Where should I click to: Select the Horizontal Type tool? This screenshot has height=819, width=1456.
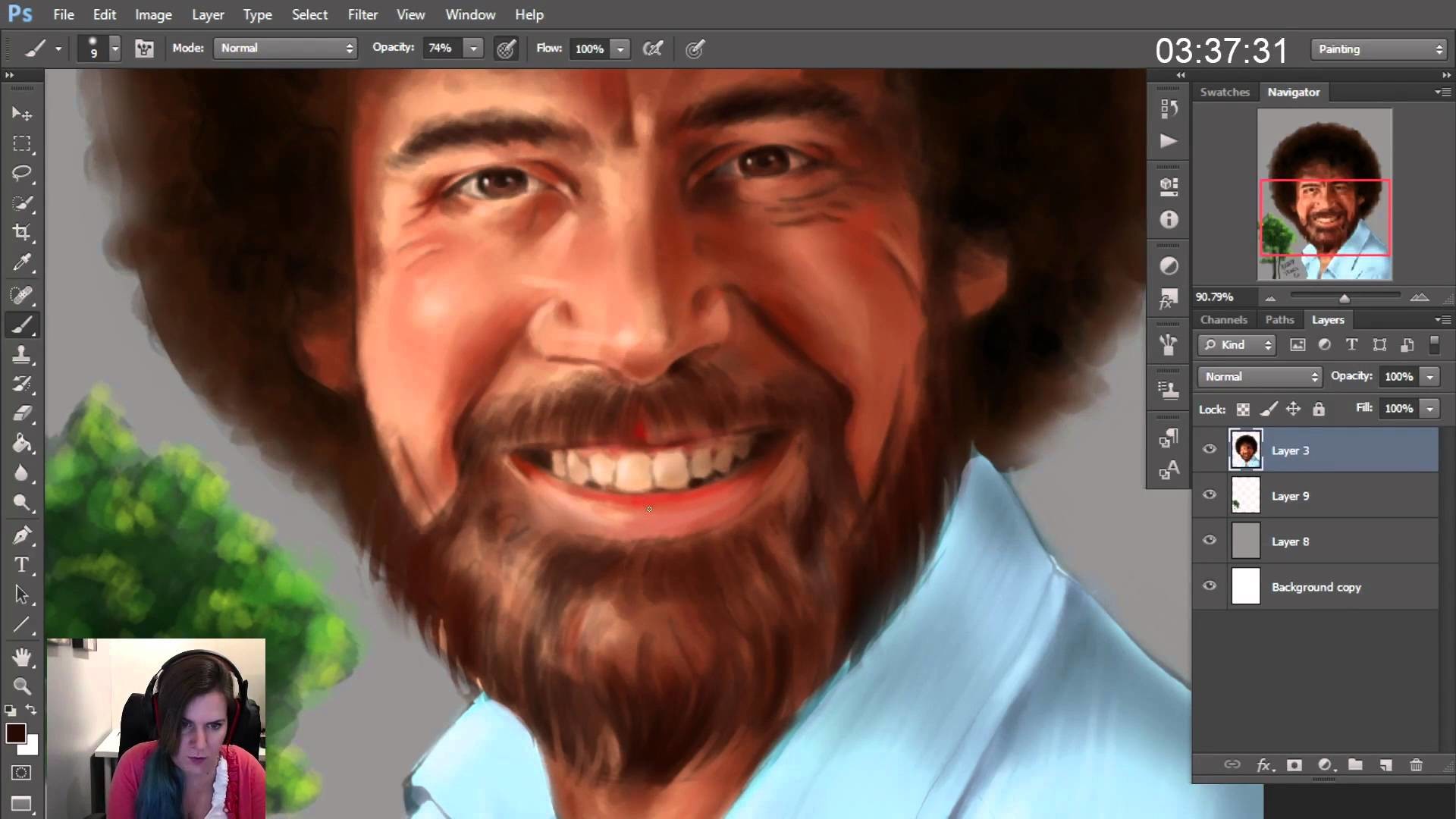tap(22, 565)
